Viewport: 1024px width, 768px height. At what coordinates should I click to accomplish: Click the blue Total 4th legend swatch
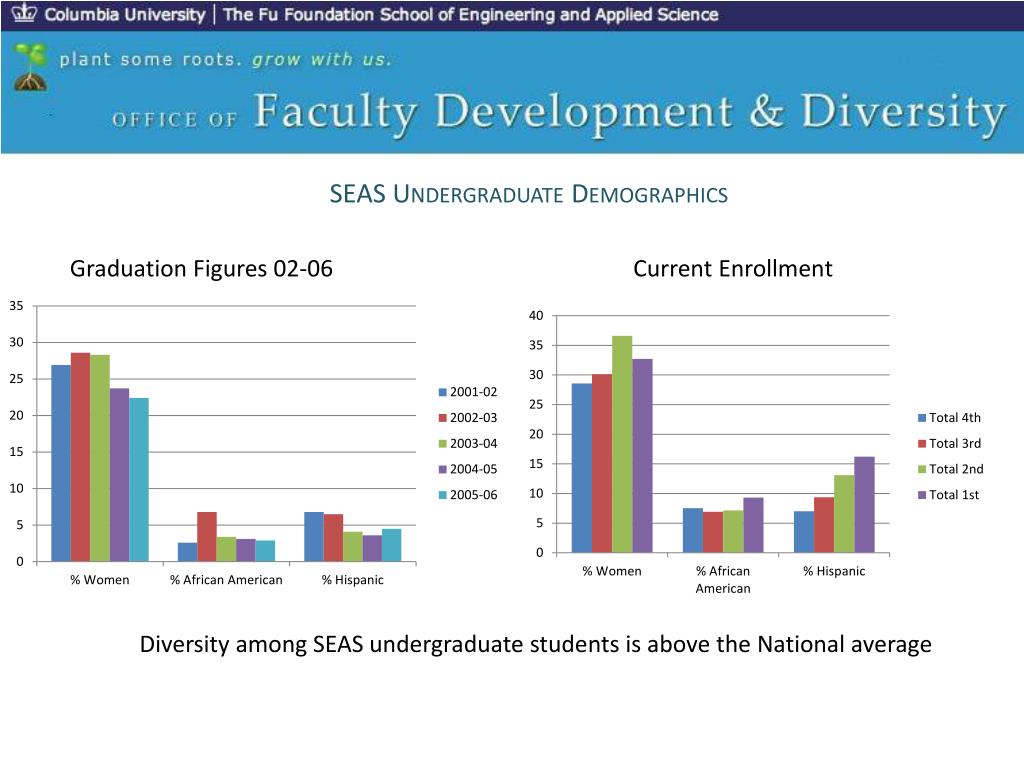[922, 418]
